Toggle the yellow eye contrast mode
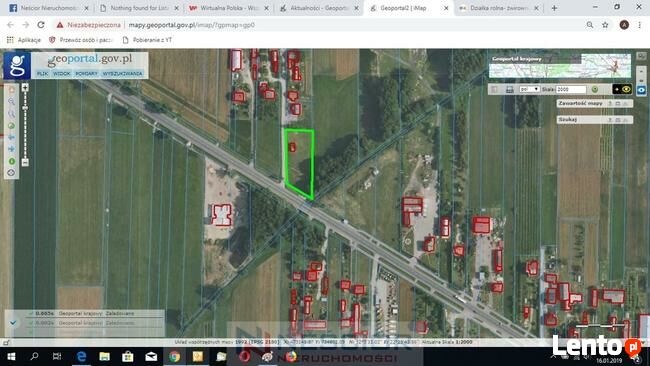The width and height of the screenshot is (650, 366). 622,89
